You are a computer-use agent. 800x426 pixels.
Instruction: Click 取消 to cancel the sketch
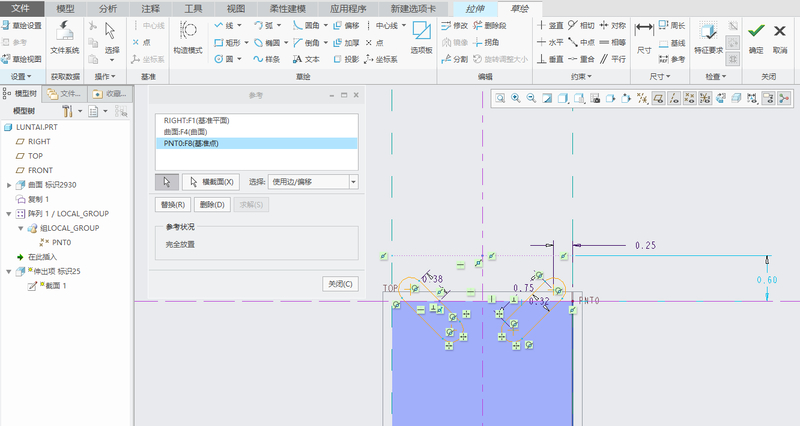780,37
